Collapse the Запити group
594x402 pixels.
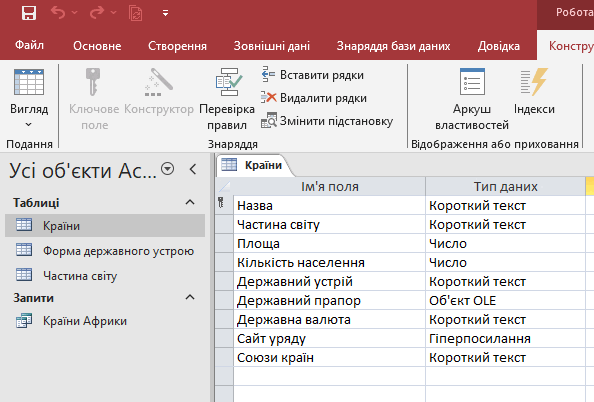click(x=190, y=297)
